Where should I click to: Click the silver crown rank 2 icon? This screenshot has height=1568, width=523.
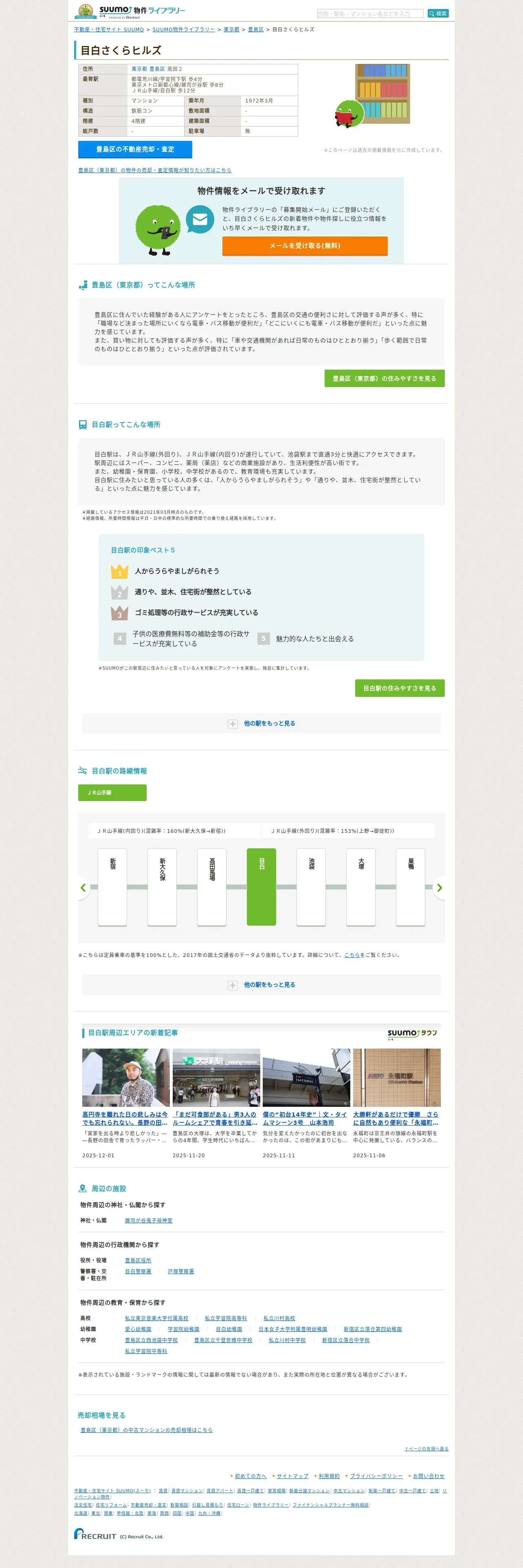(119, 592)
